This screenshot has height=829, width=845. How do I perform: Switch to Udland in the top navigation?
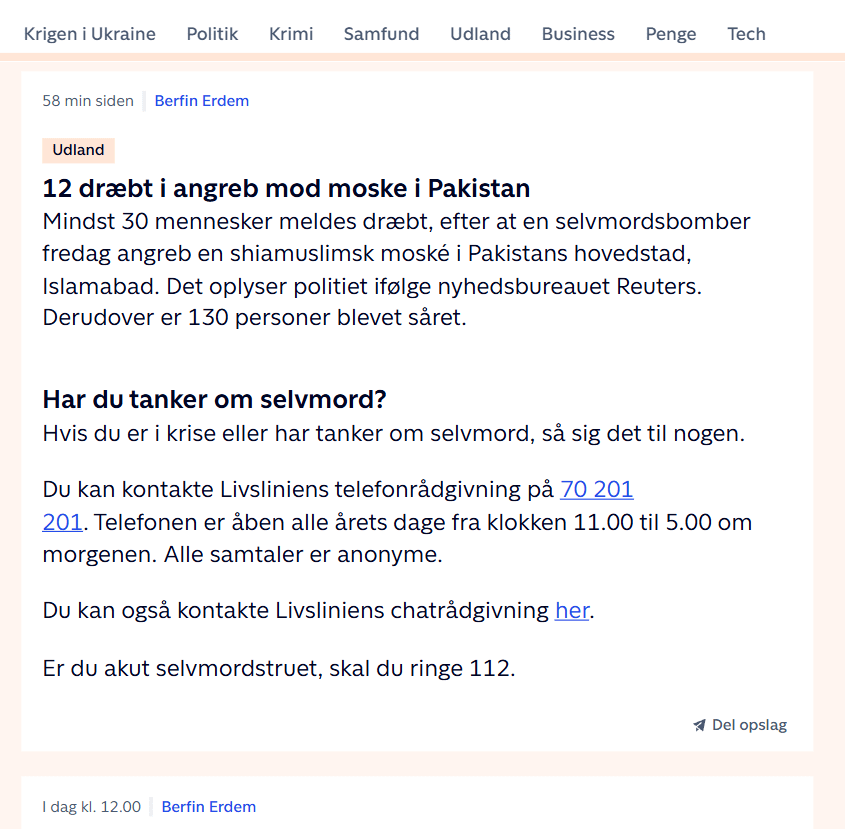480,34
